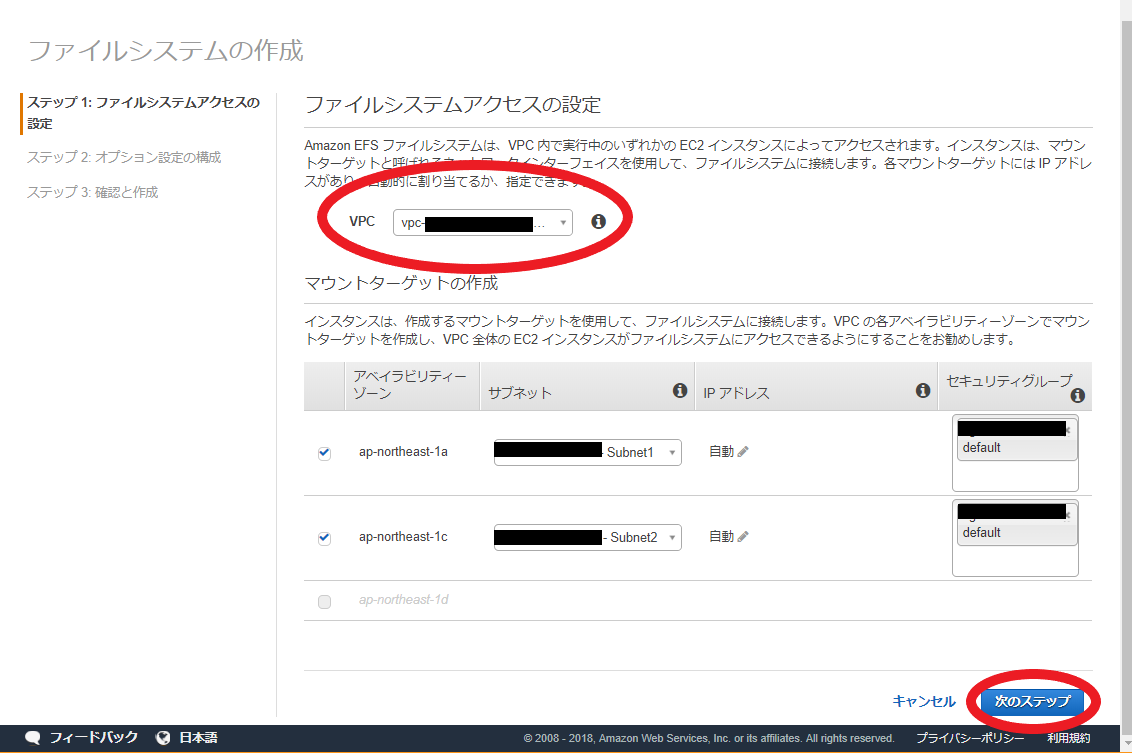Select ステップ 1: ファイルシステムアクセスの設定
Screen dimensions: 1132x753
pos(144,113)
